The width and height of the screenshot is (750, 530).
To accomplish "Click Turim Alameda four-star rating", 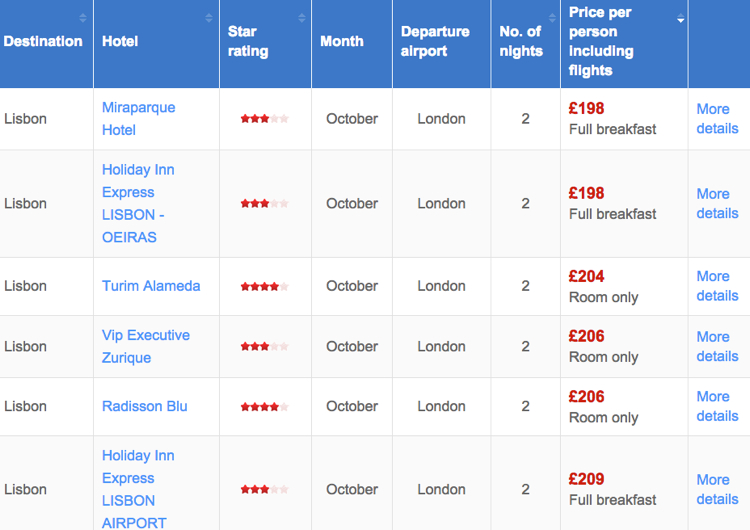I will [265, 287].
